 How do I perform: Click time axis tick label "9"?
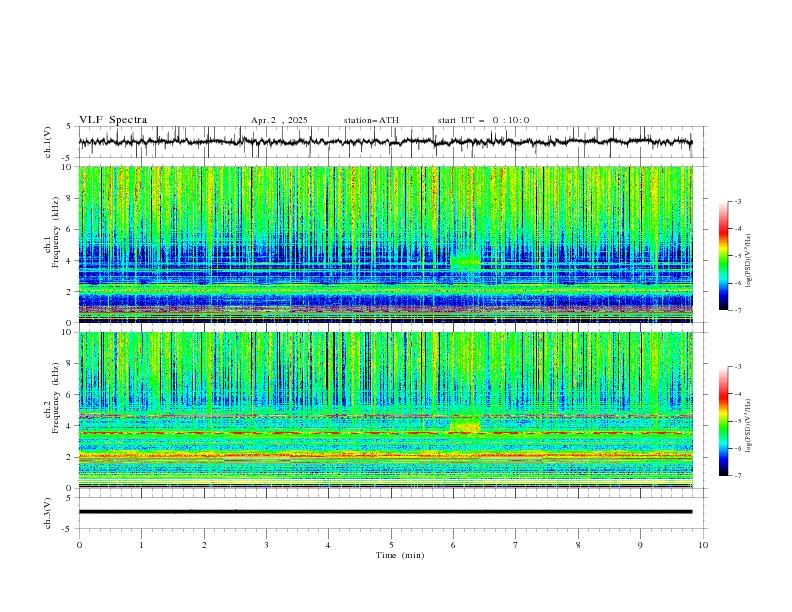(x=640, y=545)
